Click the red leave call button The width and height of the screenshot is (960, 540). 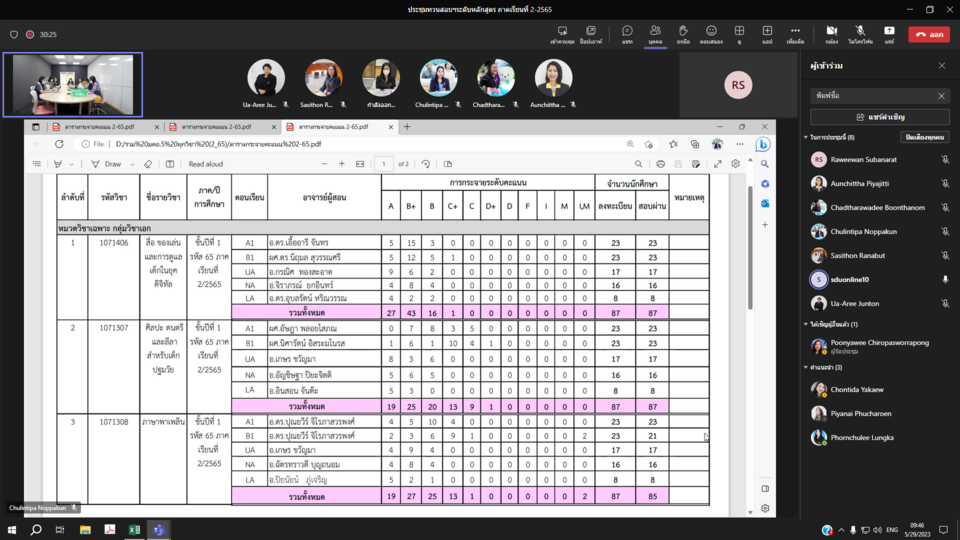click(929, 34)
